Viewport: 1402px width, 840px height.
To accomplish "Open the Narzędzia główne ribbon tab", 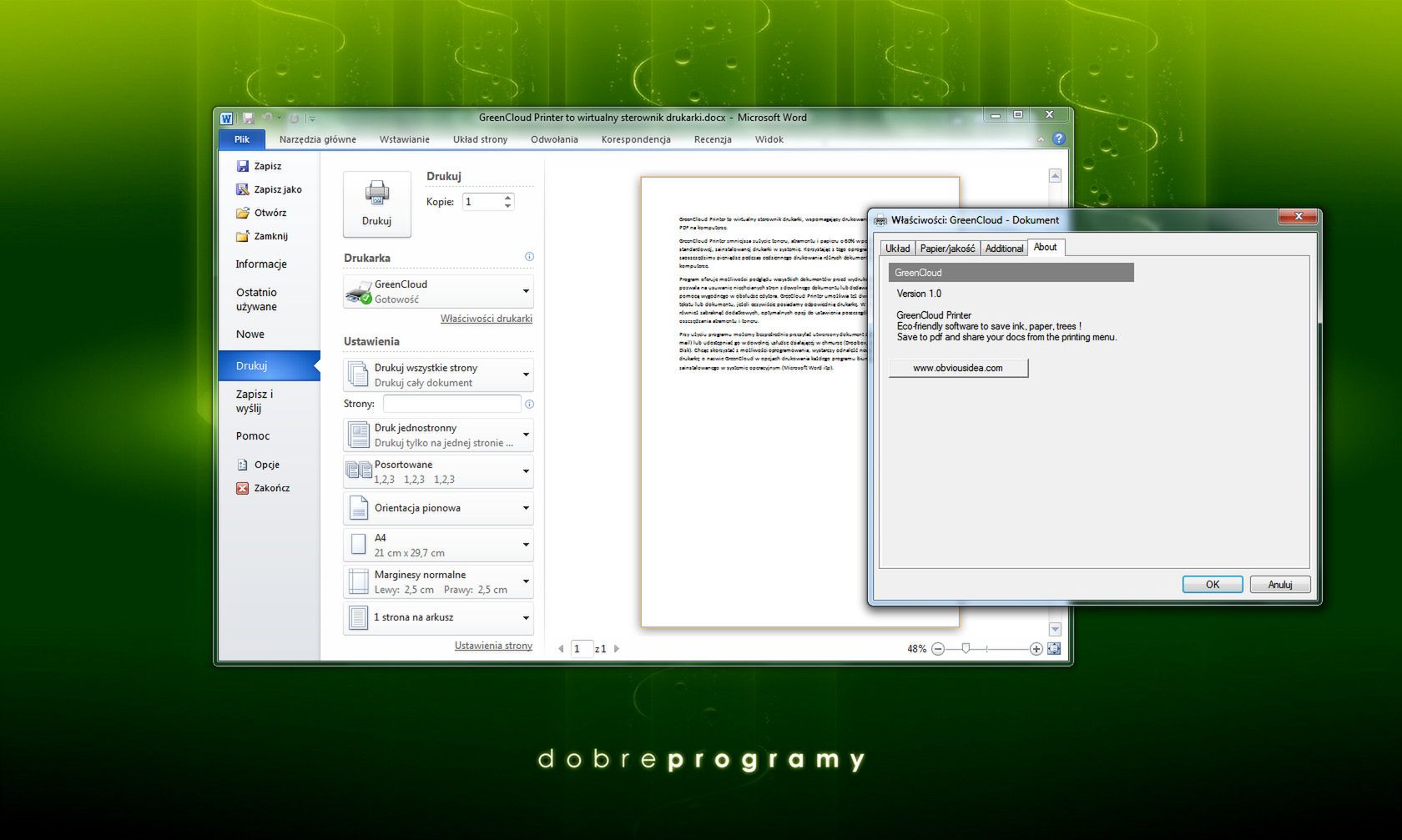I will [x=318, y=139].
